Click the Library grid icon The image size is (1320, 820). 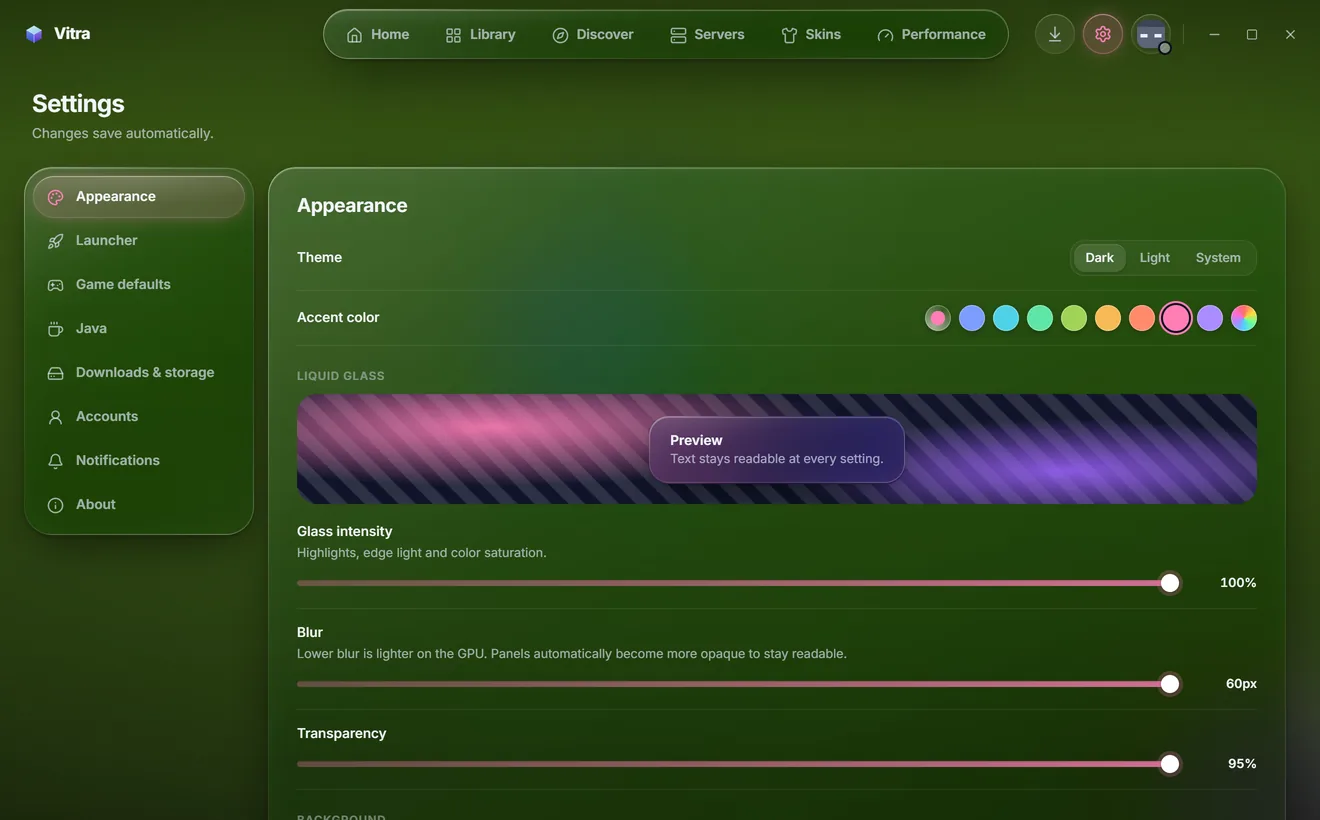click(x=453, y=35)
